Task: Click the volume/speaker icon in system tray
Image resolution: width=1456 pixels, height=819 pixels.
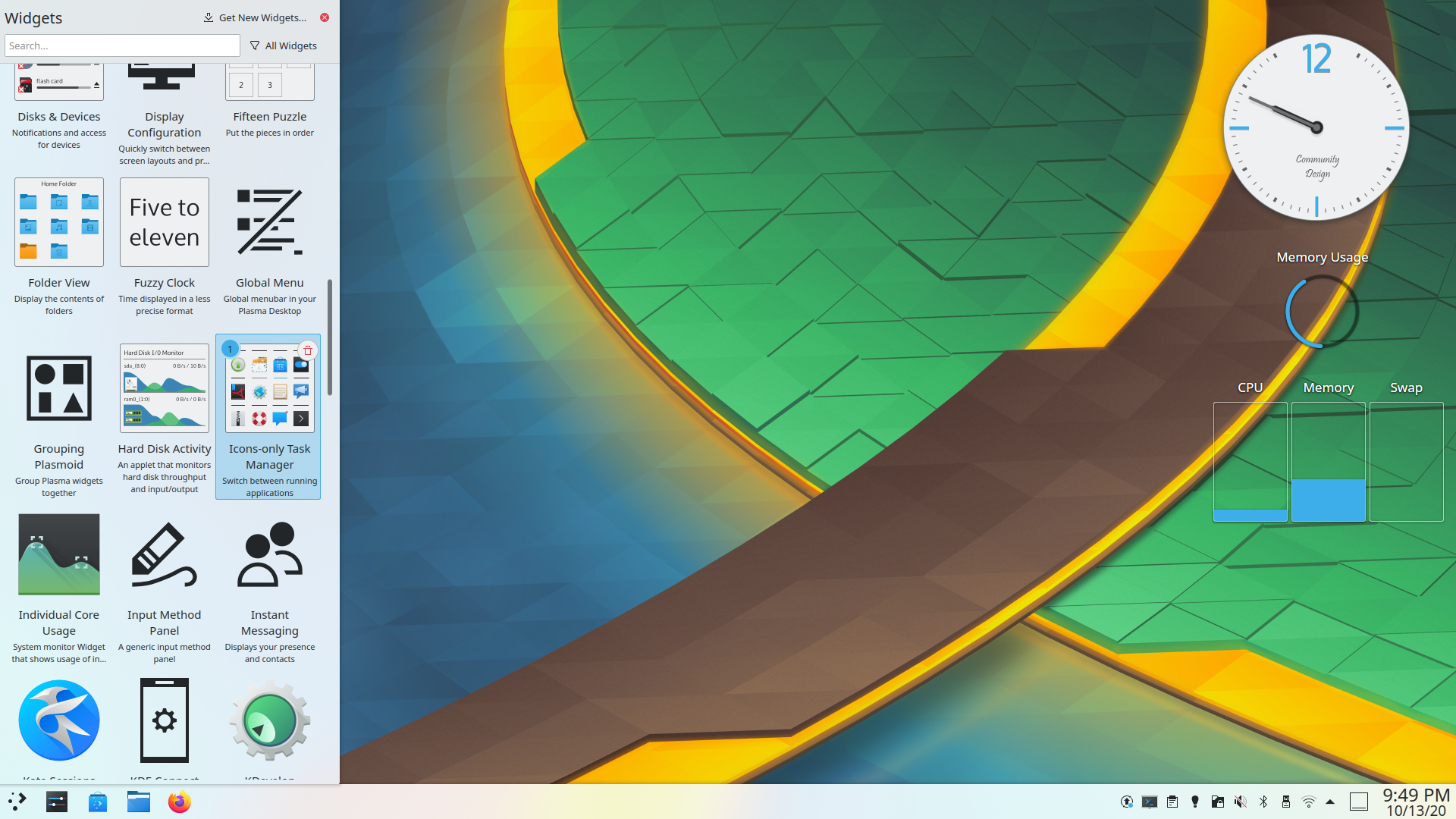Action: pos(1240,801)
